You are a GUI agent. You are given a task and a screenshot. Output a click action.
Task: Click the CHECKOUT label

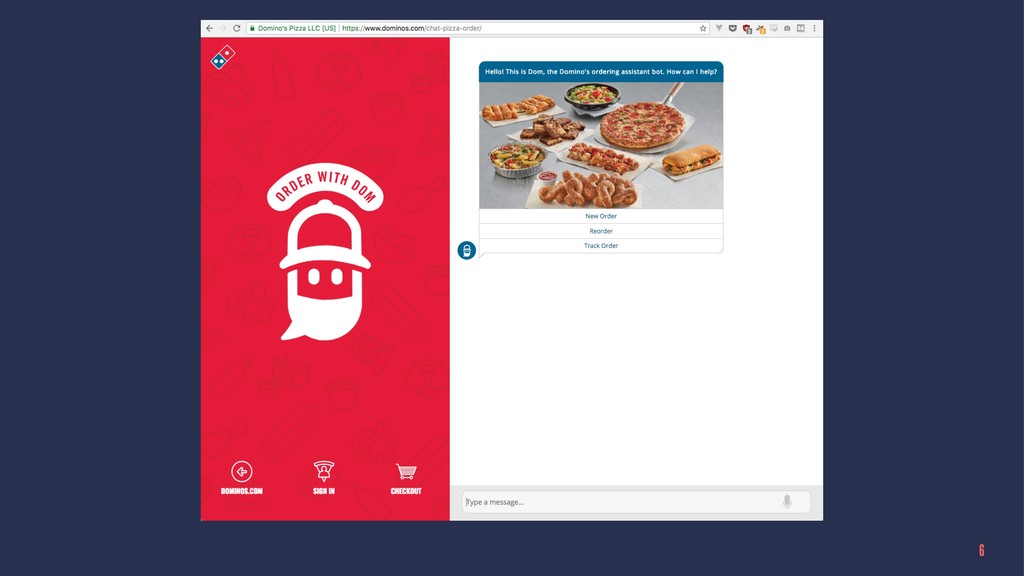[406, 491]
